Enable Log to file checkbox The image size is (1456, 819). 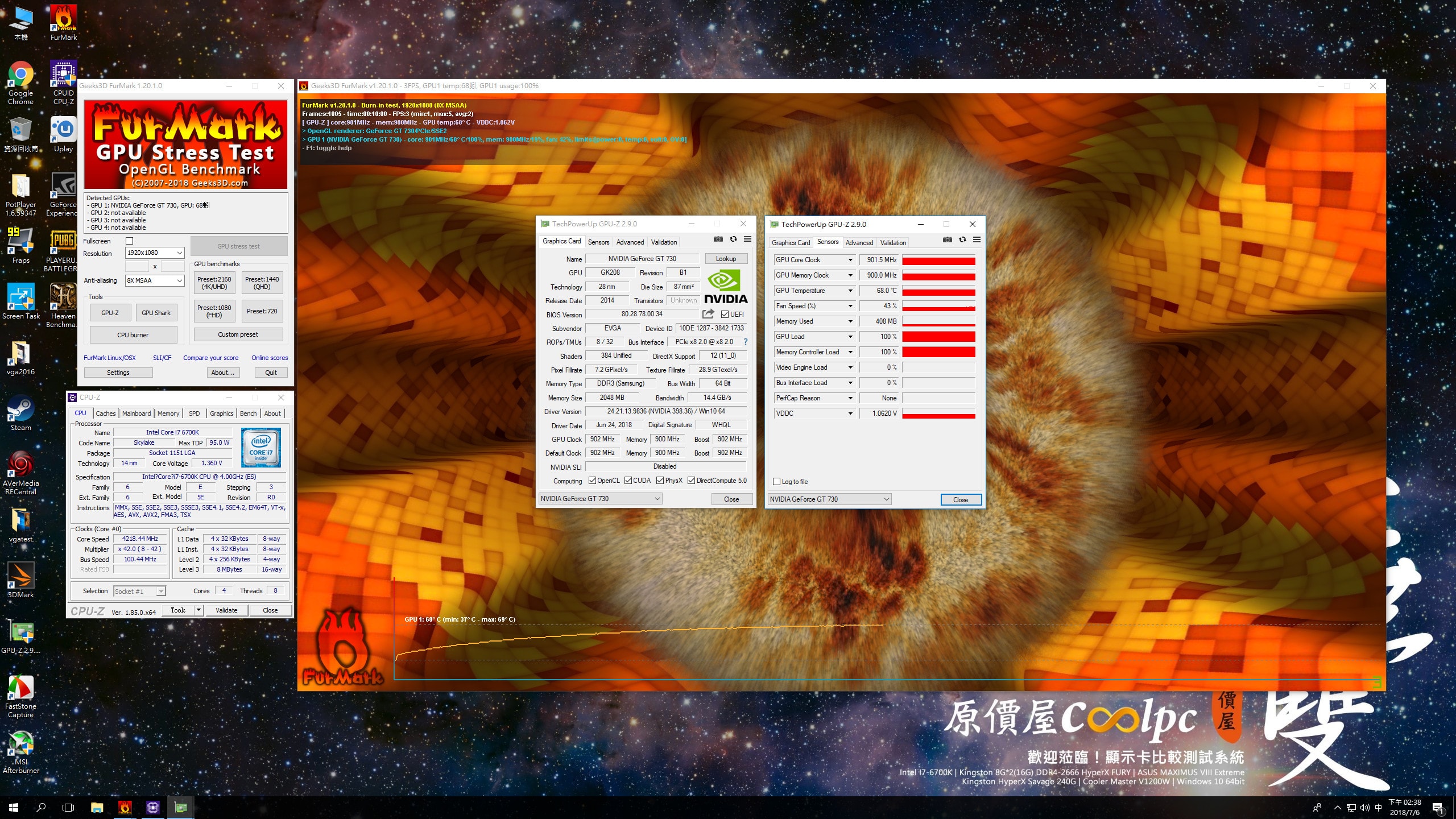776,482
